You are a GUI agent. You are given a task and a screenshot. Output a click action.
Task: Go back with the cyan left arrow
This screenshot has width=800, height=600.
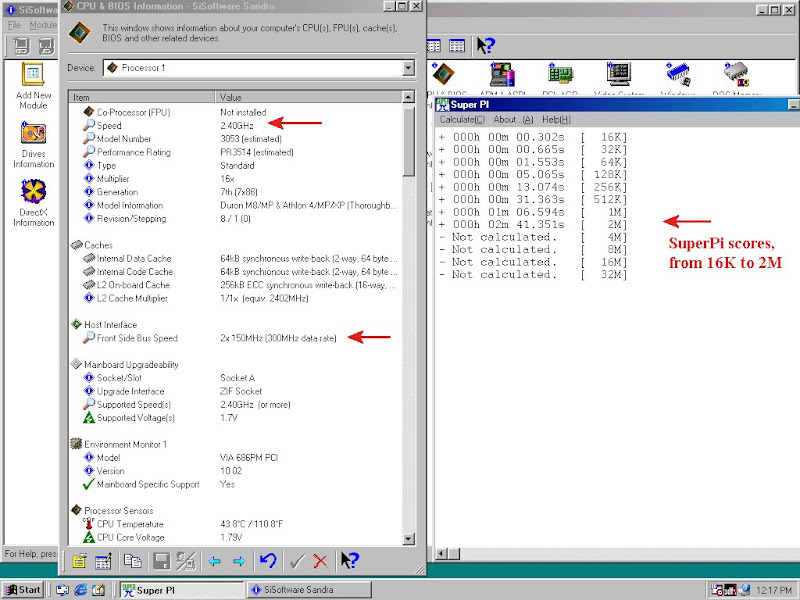[215, 561]
